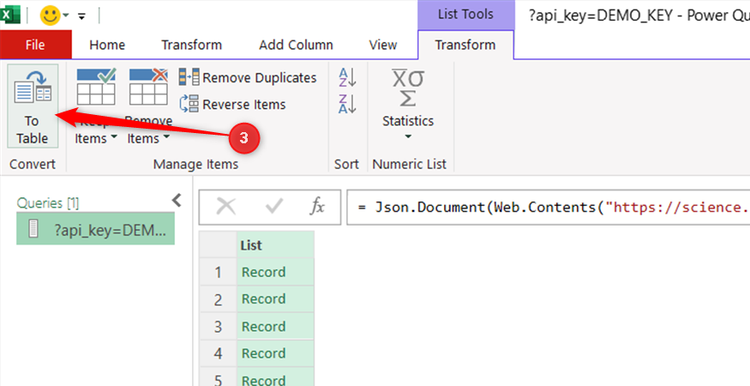
Task: Select the List Tools Transform tab
Action: click(465, 45)
